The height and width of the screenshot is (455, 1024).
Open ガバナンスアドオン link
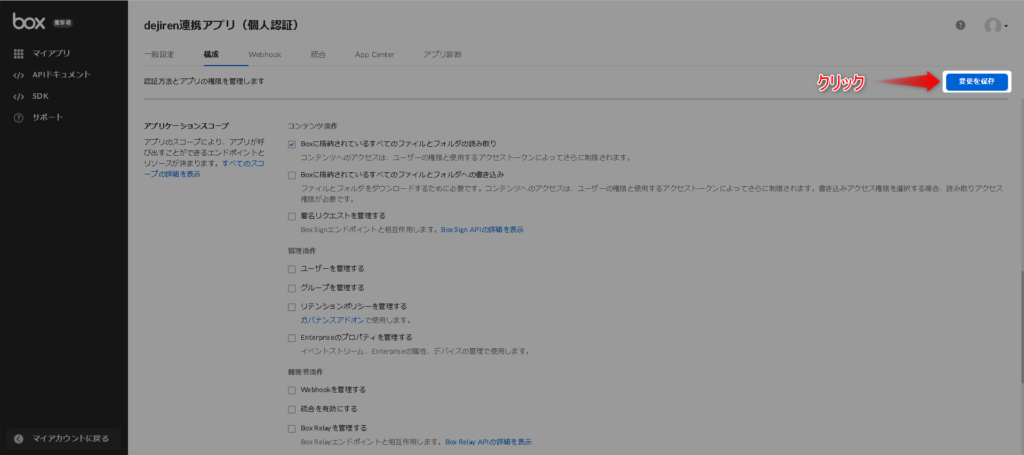click(x=332, y=321)
